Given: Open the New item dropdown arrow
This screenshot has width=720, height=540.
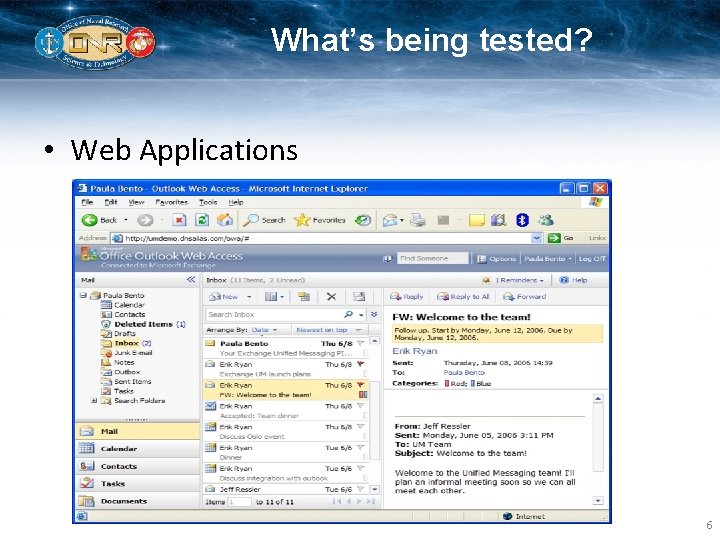Looking at the screenshot, I should tap(249, 297).
